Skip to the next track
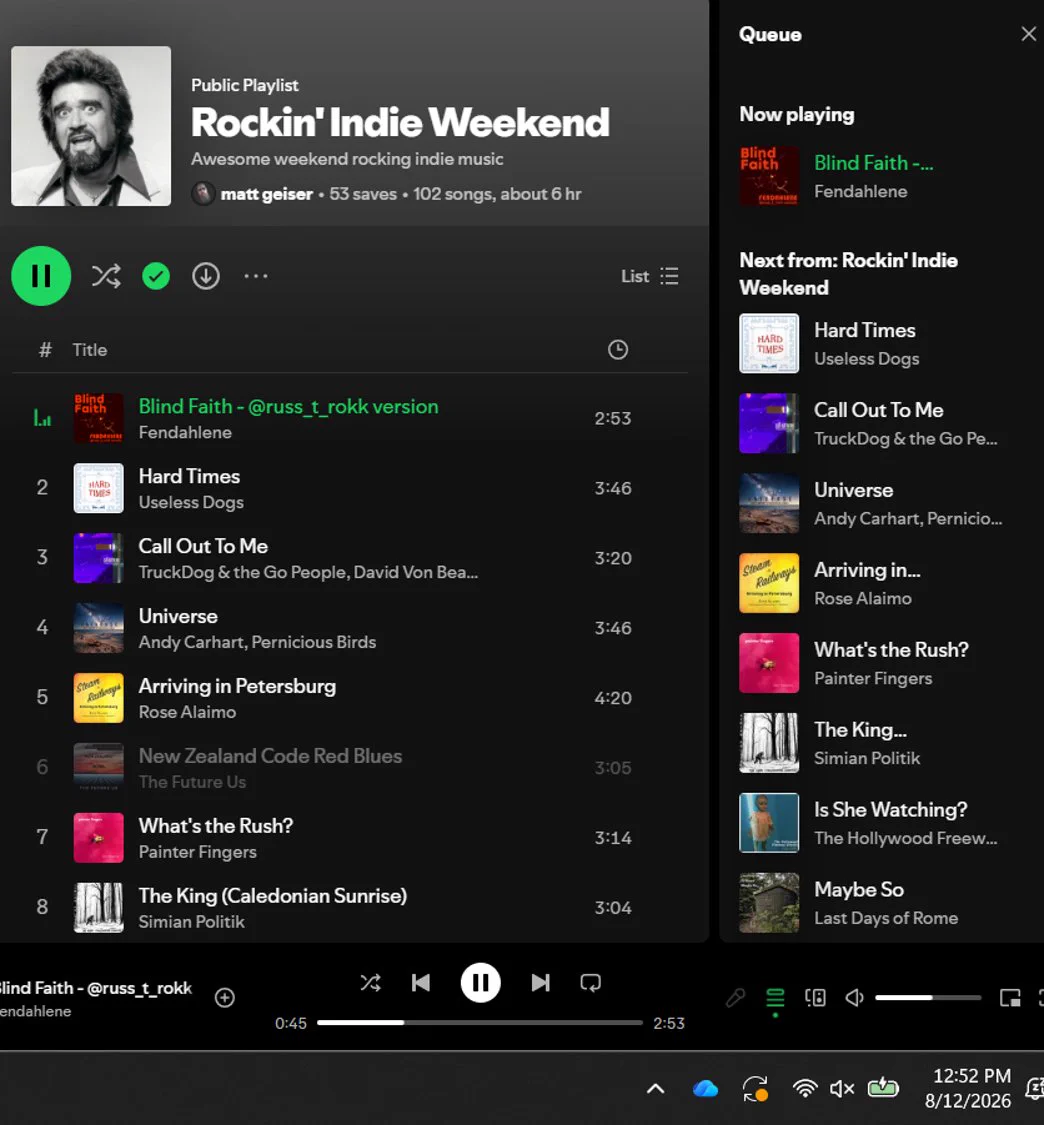The width and height of the screenshot is (1044, 1125). point(540,982)
